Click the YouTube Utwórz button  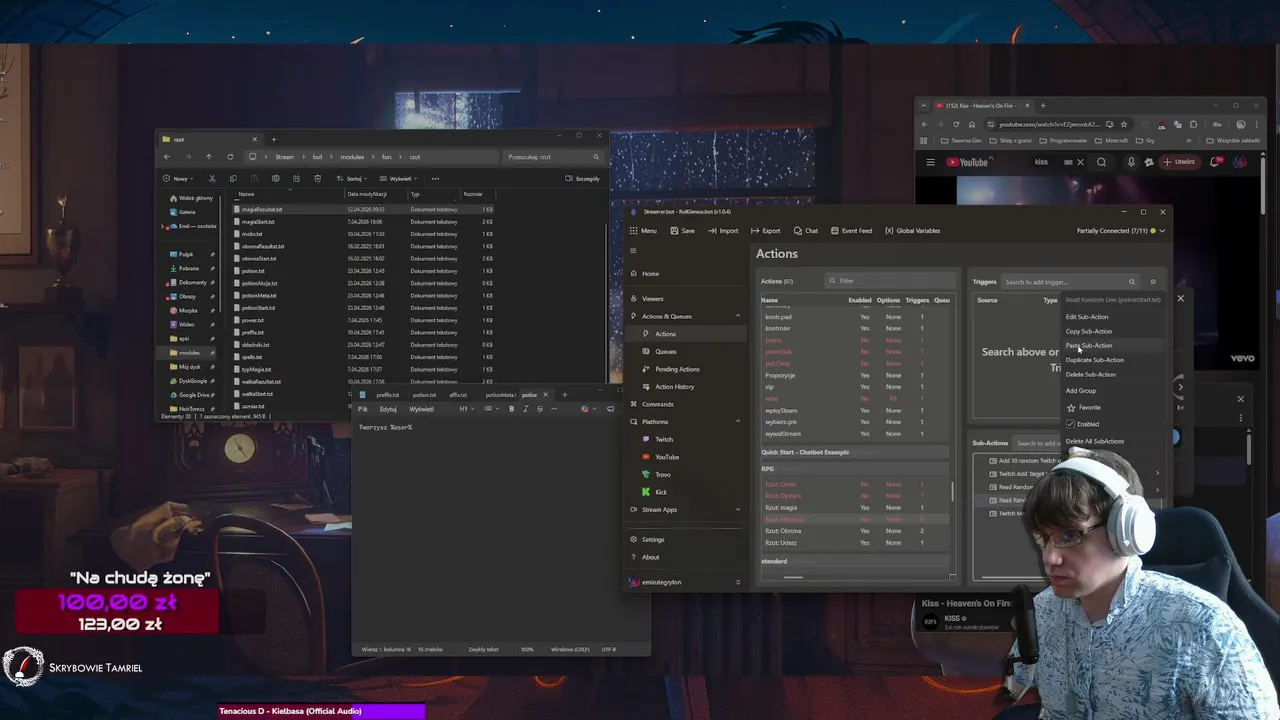tap(1179, 162)
